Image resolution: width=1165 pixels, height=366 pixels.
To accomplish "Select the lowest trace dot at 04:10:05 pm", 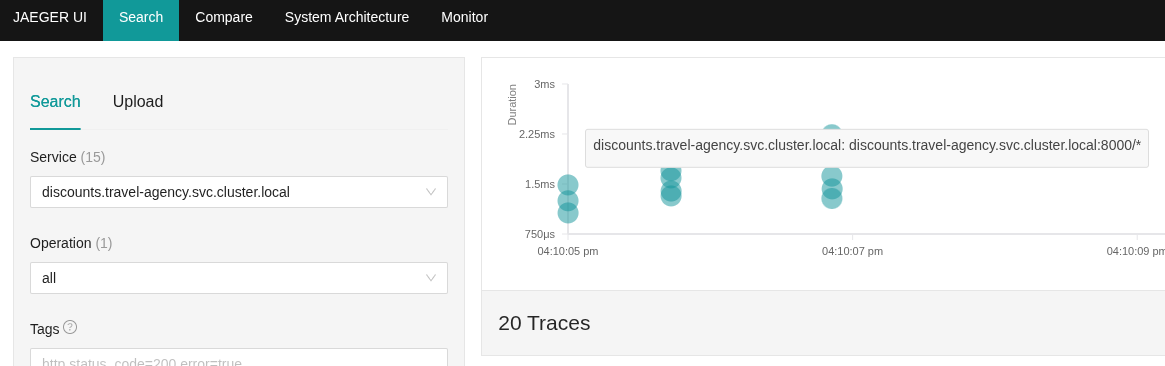I will 568,213.
